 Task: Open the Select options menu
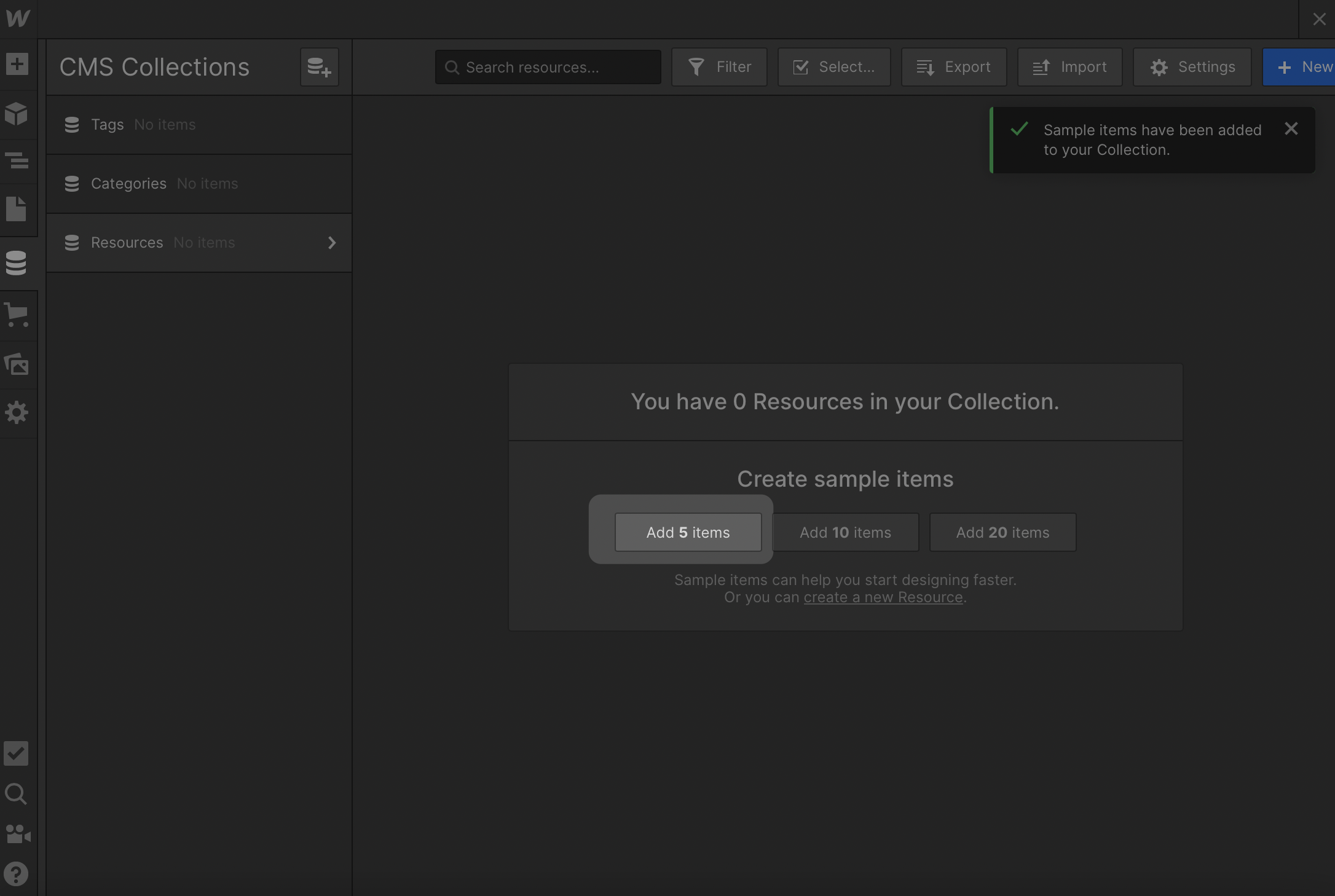tap(833, 67)
